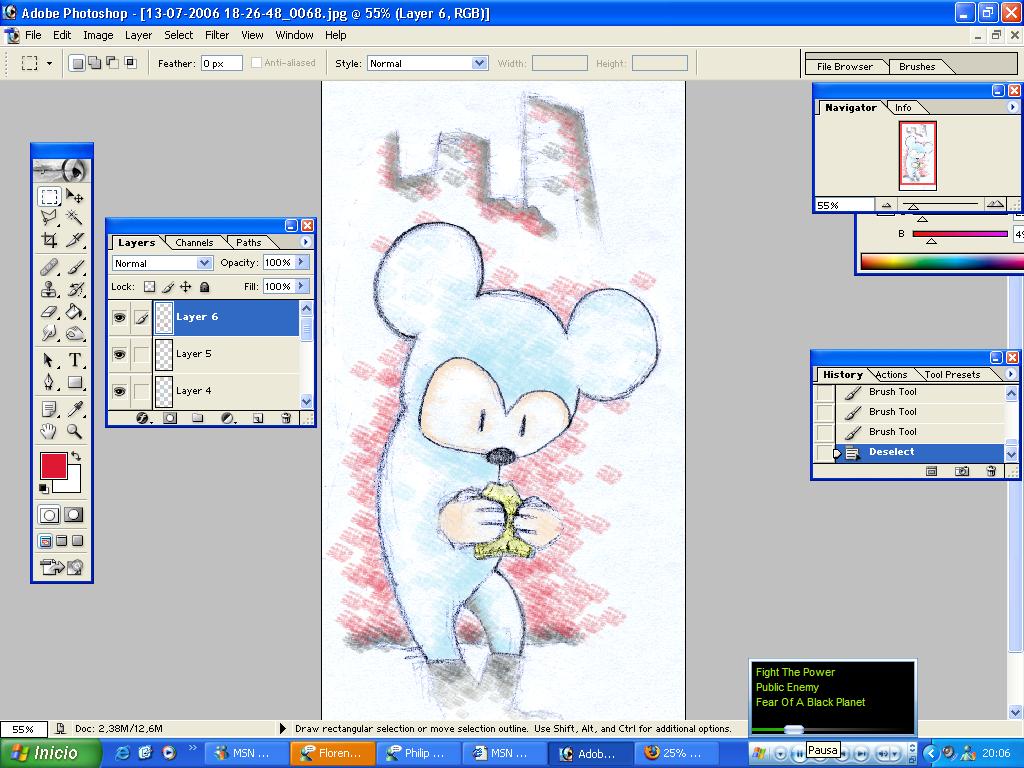This screenshot has height=768, width=1024.
Task: Toggle Lock all padlock in Layers panel
Action: (x=204, y=287)
